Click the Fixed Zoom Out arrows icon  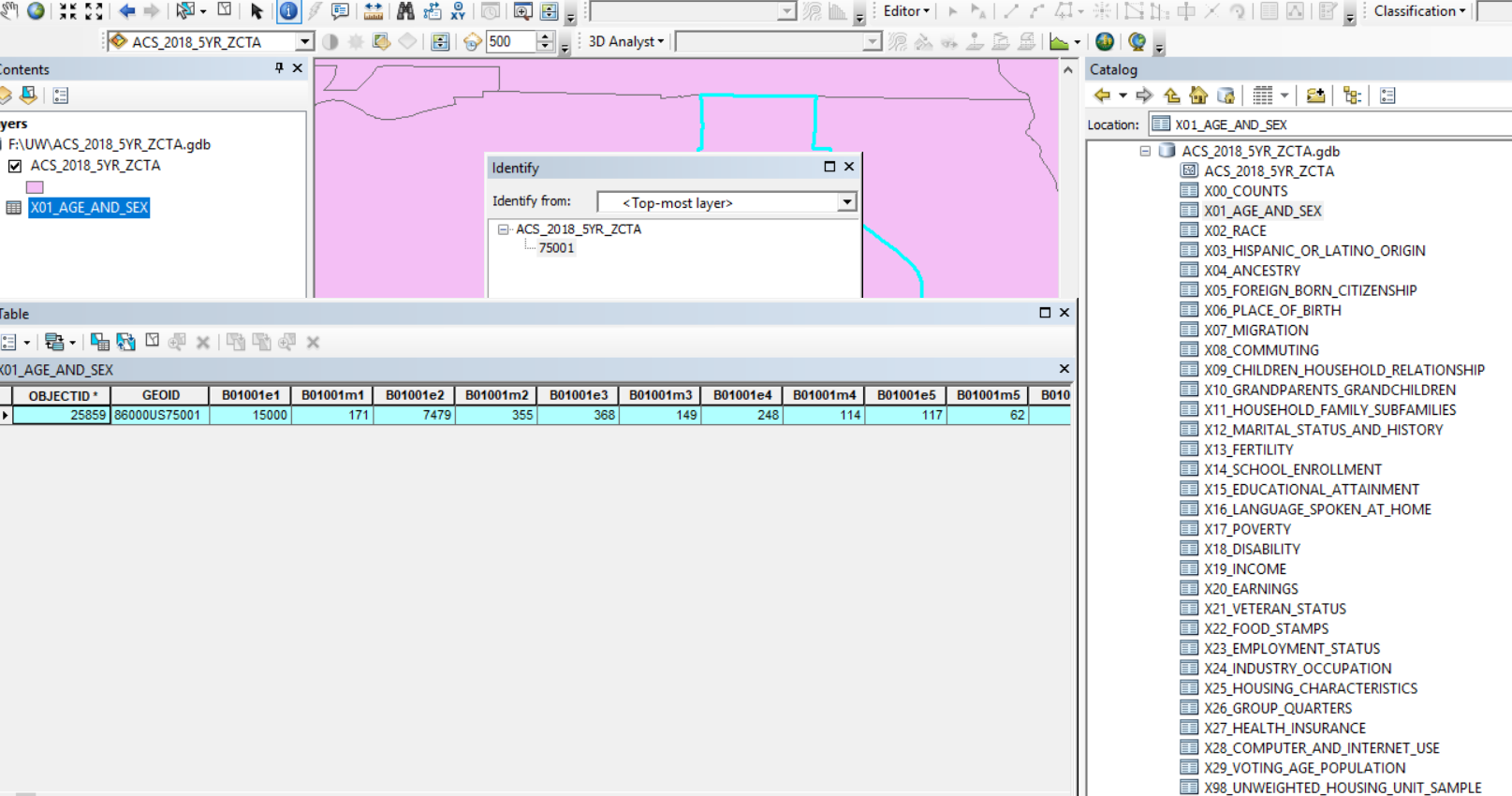coord(94,11)
